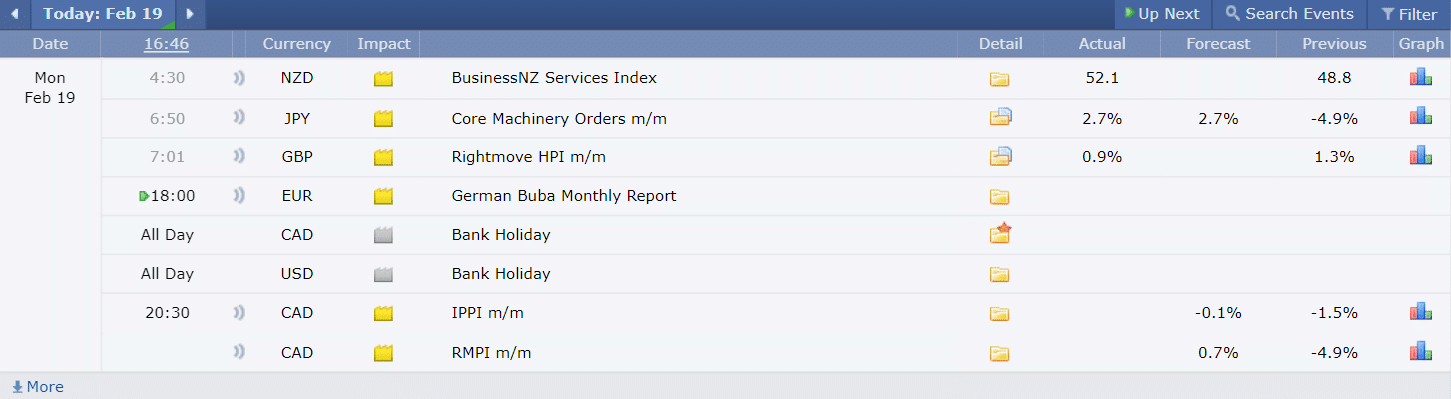
Task: Click impact icon for Core Machinery Orders
Action: 383,119
